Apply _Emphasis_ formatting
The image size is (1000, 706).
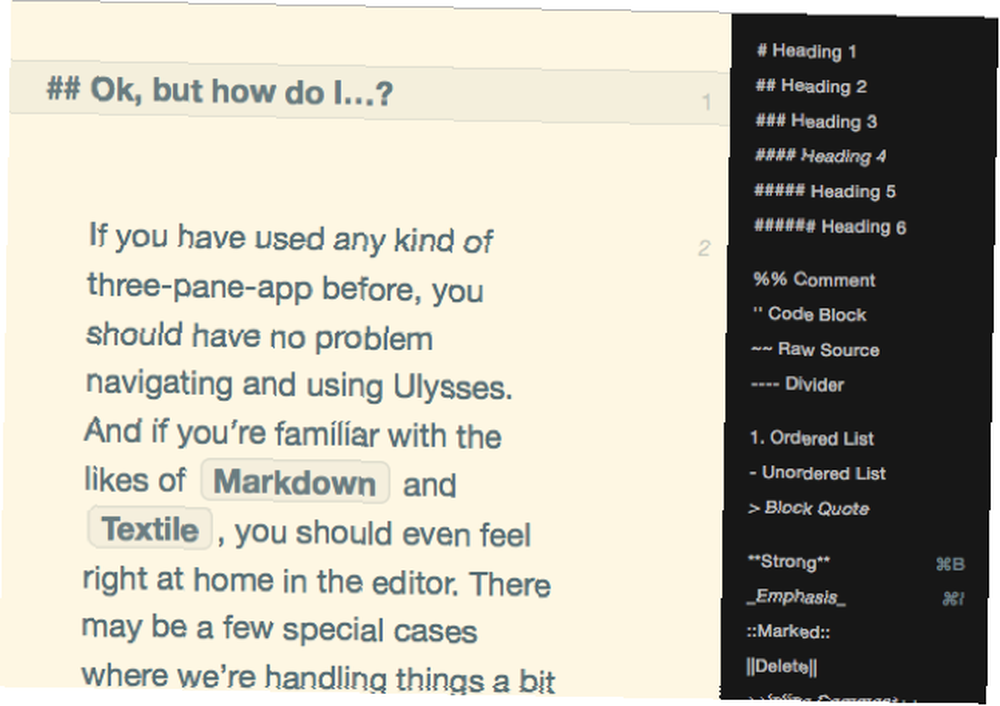(796, 597)
